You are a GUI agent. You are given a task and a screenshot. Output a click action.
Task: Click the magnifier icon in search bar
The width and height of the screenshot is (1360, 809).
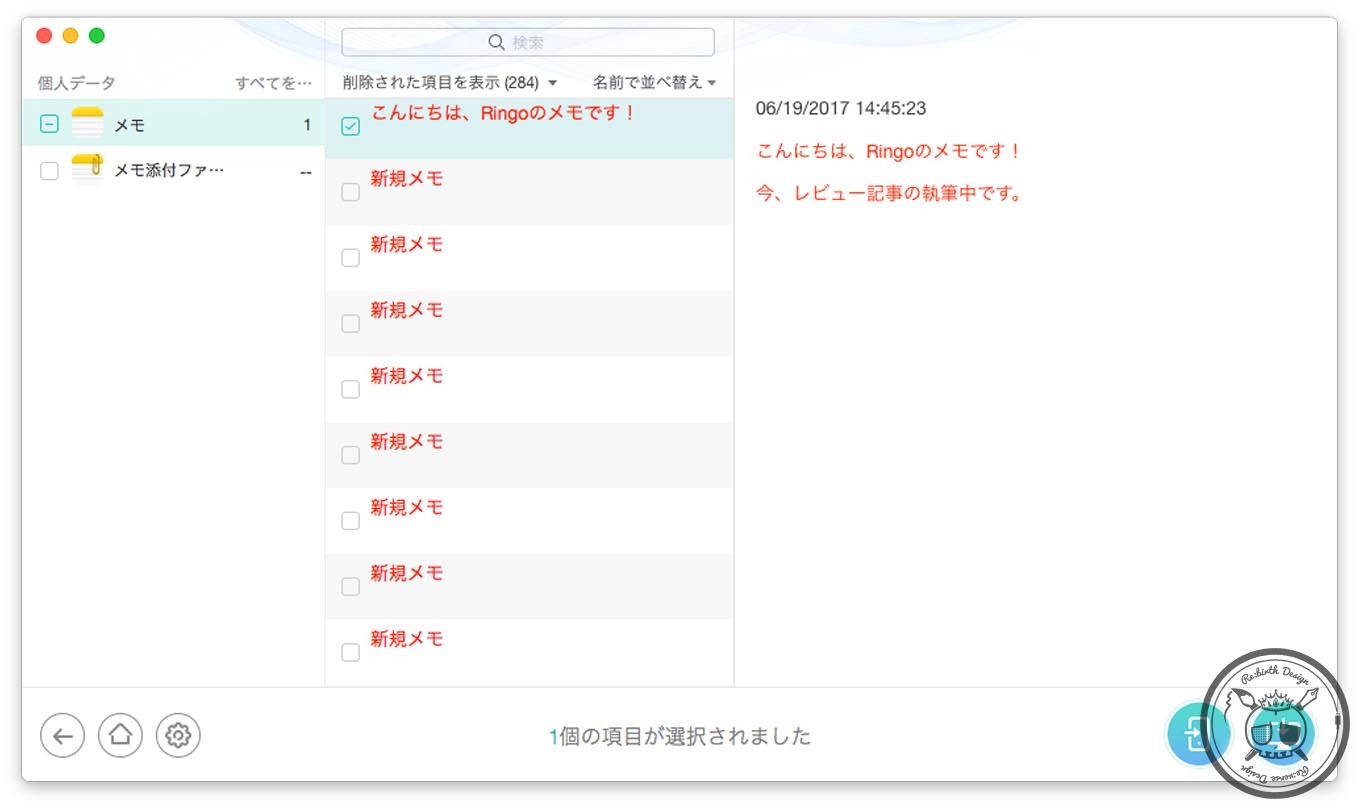pos(496,42)
